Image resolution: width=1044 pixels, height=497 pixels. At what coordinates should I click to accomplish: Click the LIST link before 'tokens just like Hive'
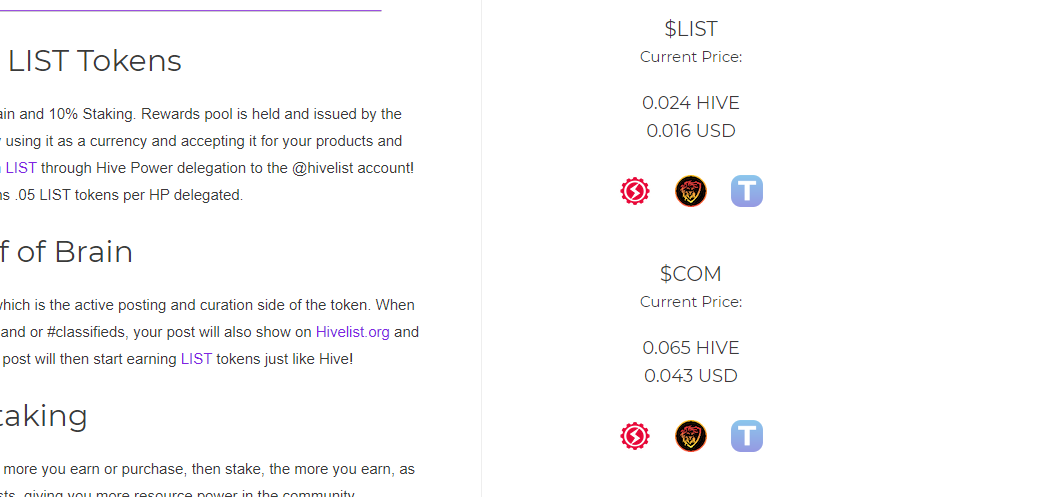point(196,359)
